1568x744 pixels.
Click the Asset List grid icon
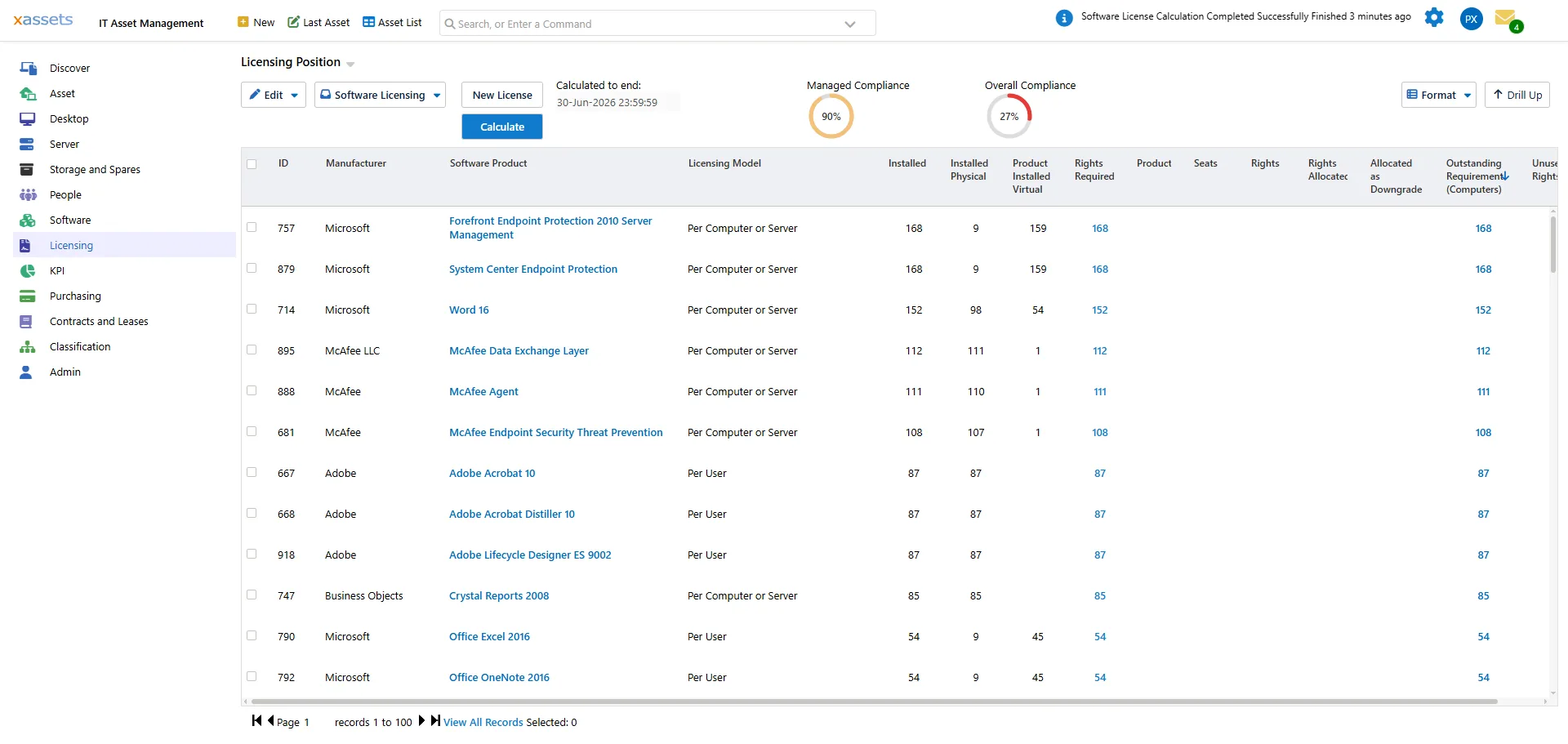368,22
